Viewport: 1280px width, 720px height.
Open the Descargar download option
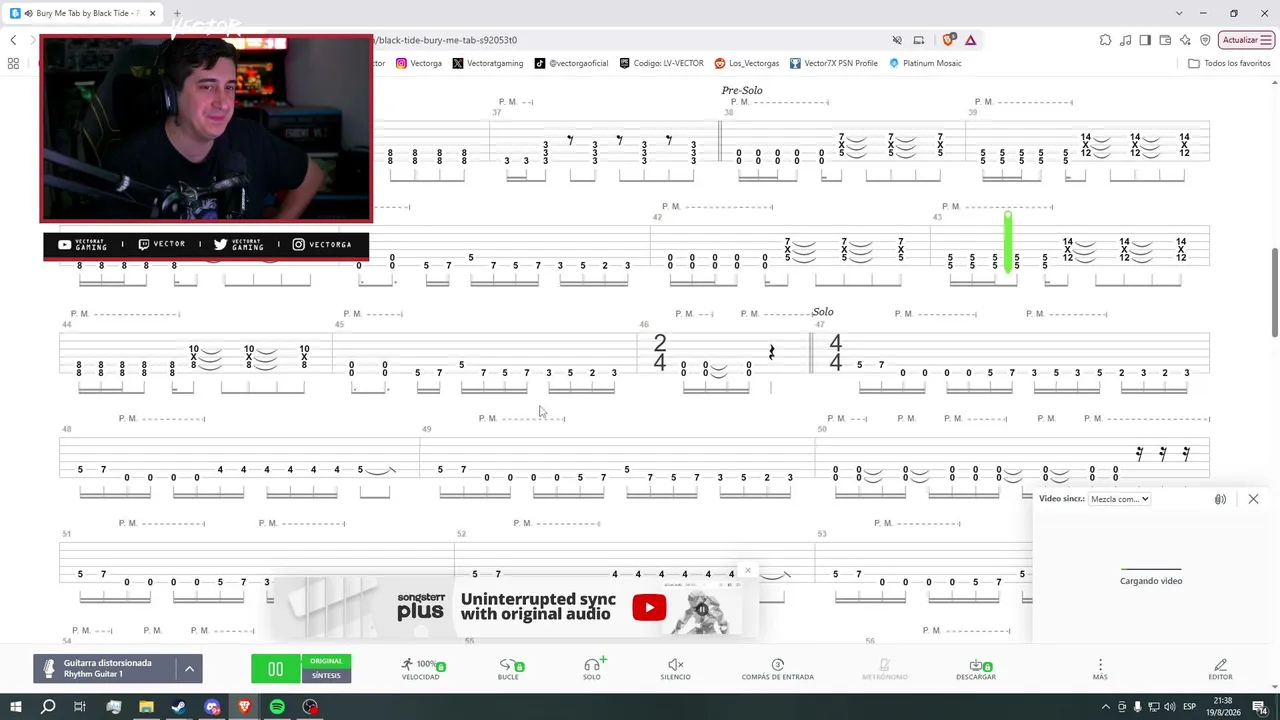976,669
